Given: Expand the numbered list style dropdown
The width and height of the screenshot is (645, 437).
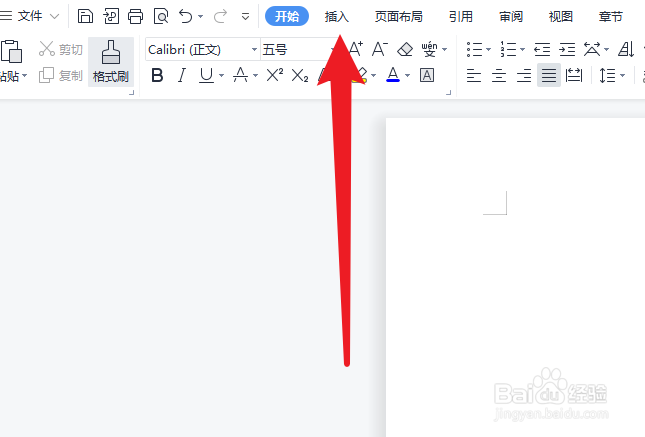Looking at the screenshot, I should coord(522,50).
